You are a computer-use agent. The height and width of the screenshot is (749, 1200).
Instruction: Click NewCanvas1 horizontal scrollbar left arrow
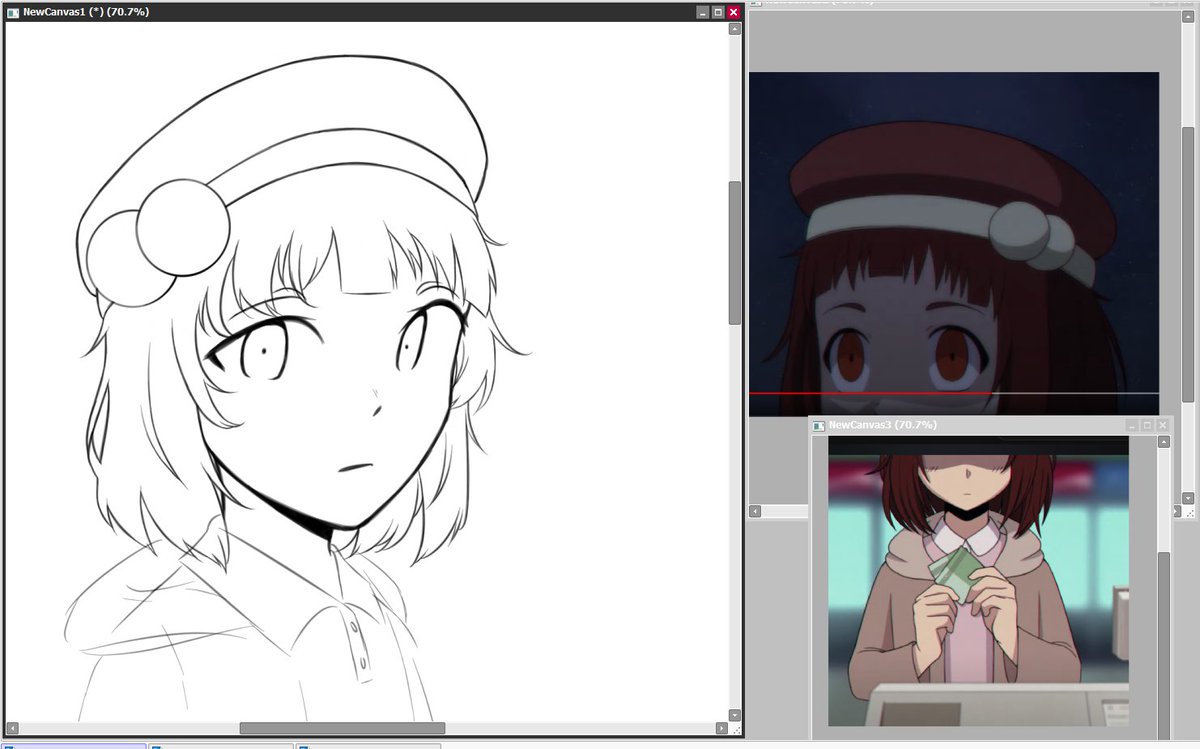coord(13,729)
